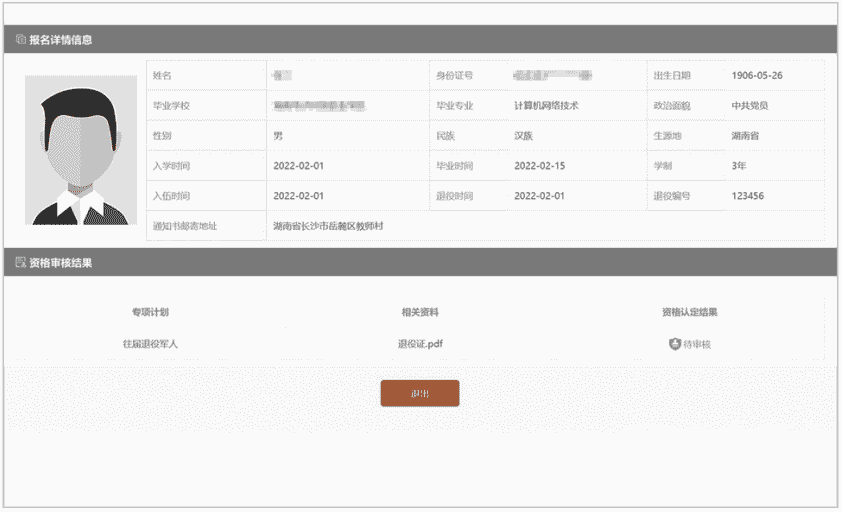
Task: Click the 民族 value 汉族
Action: click(x=526, y=136)
